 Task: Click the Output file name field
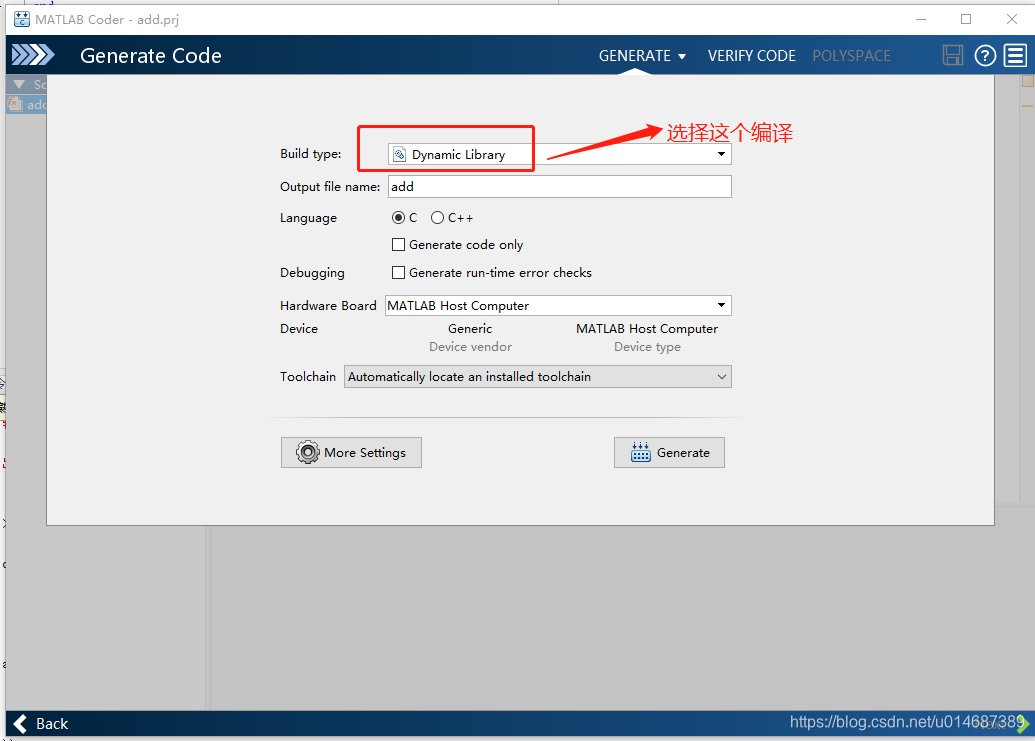coord(560,187)
